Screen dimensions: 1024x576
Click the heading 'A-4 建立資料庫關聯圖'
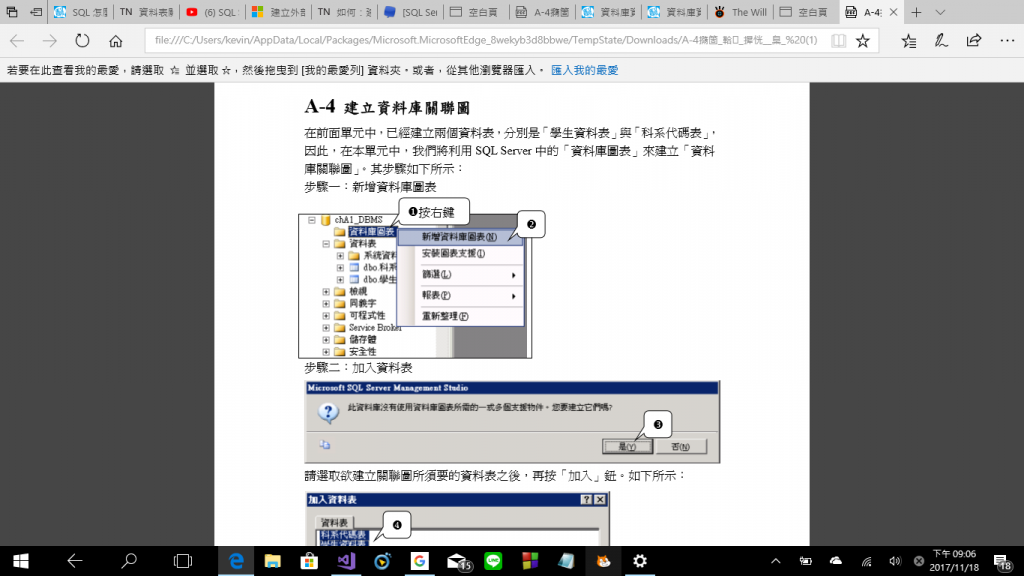click(387, 107)
